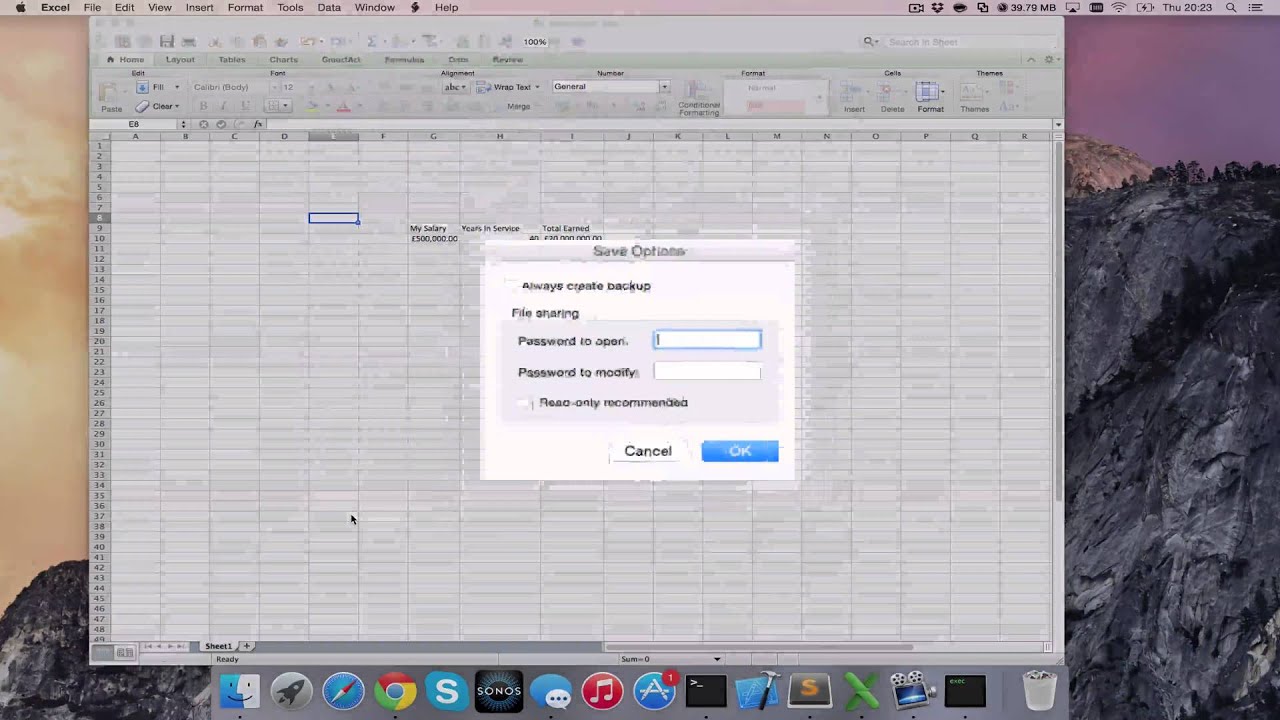Collapse the ribbon using chevron
The image size is (1280, 720).
point(1031,60)
